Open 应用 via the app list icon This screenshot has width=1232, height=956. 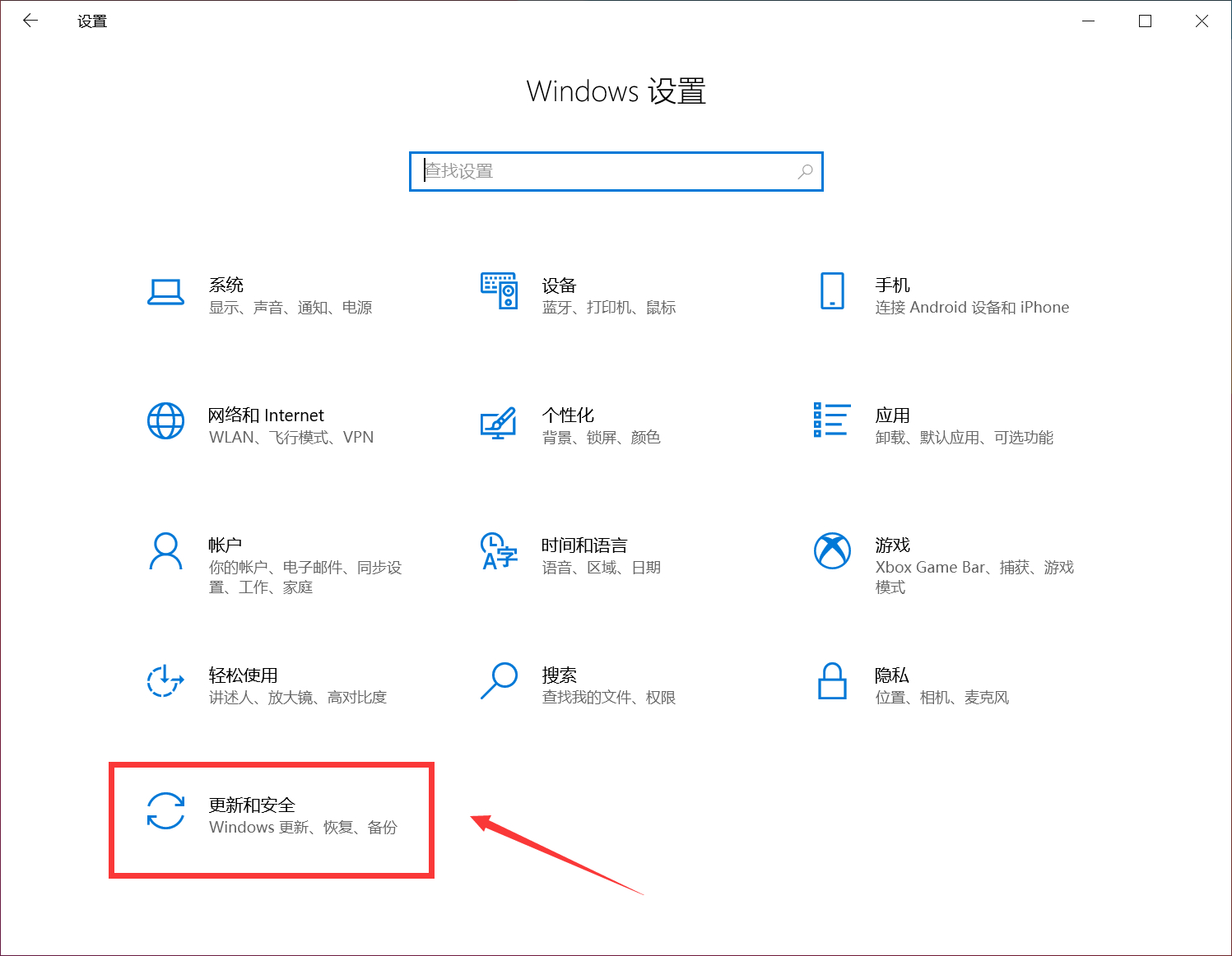[x=832, y=421]
